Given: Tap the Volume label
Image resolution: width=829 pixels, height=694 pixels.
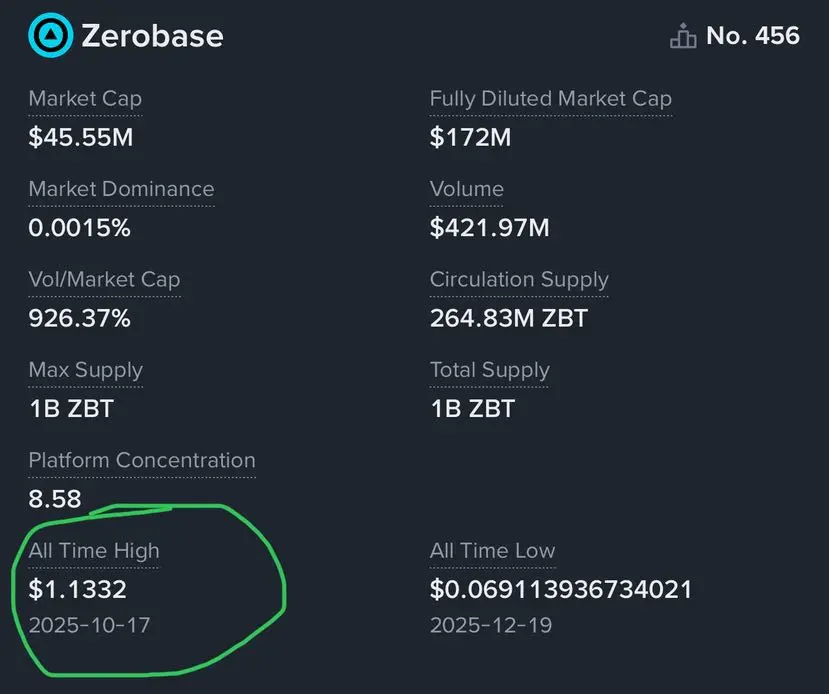Looking at the screenshot, I should tap(466, 189).
